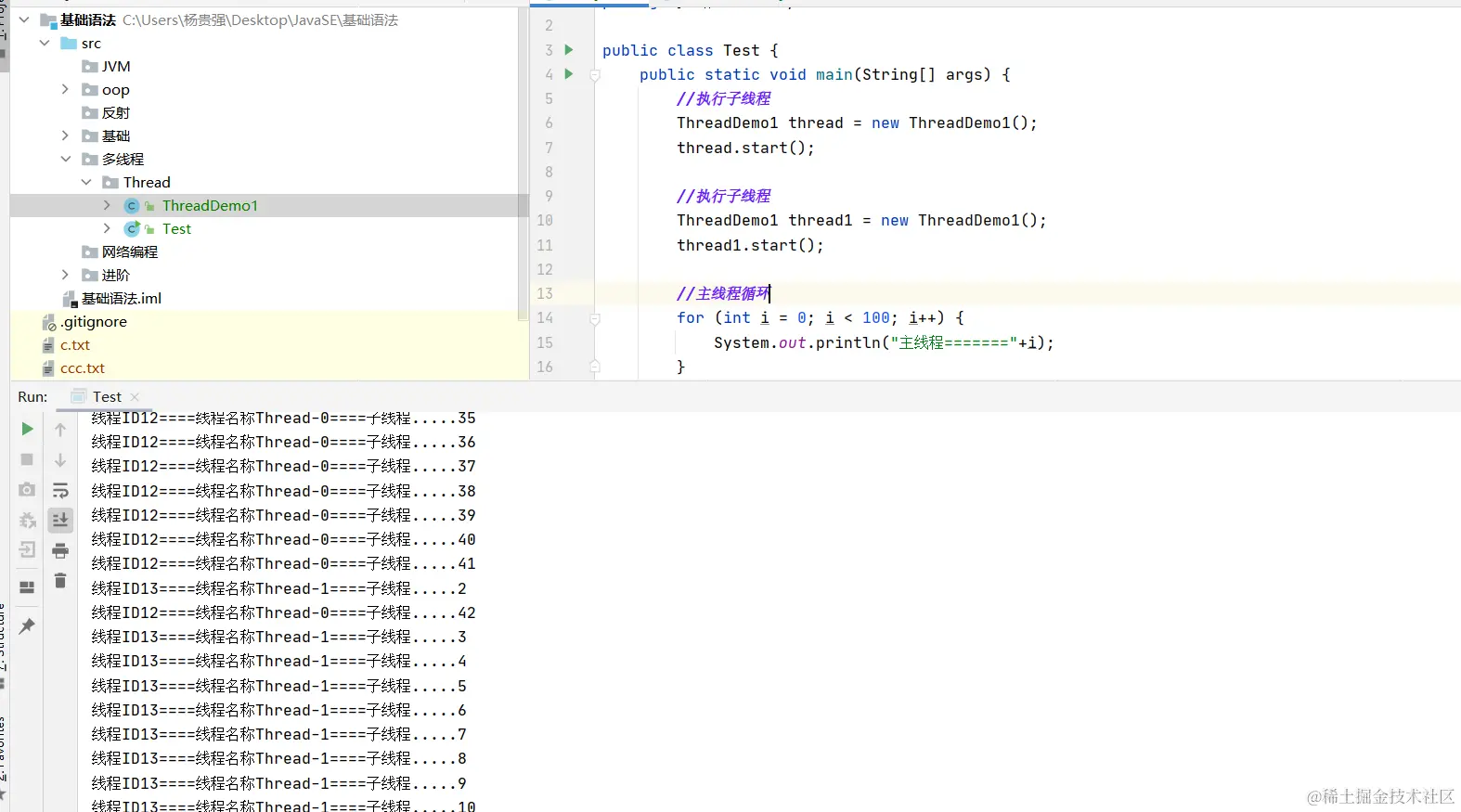Image resolution: width=1461 pixels, height=812 pixels.
Task: Click the oop folder icon
Action: click(90, 90)
